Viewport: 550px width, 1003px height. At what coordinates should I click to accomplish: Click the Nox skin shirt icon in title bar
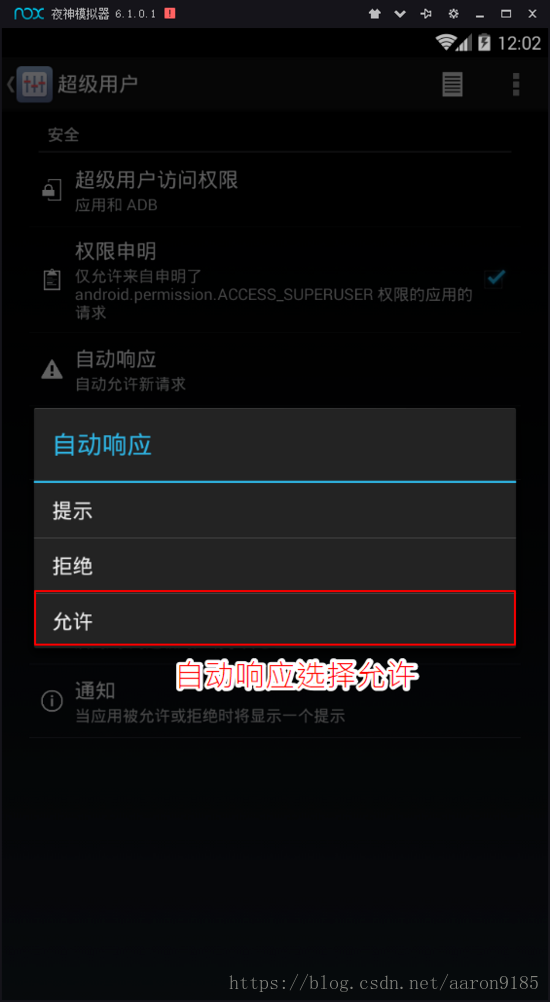coord(375,13)
